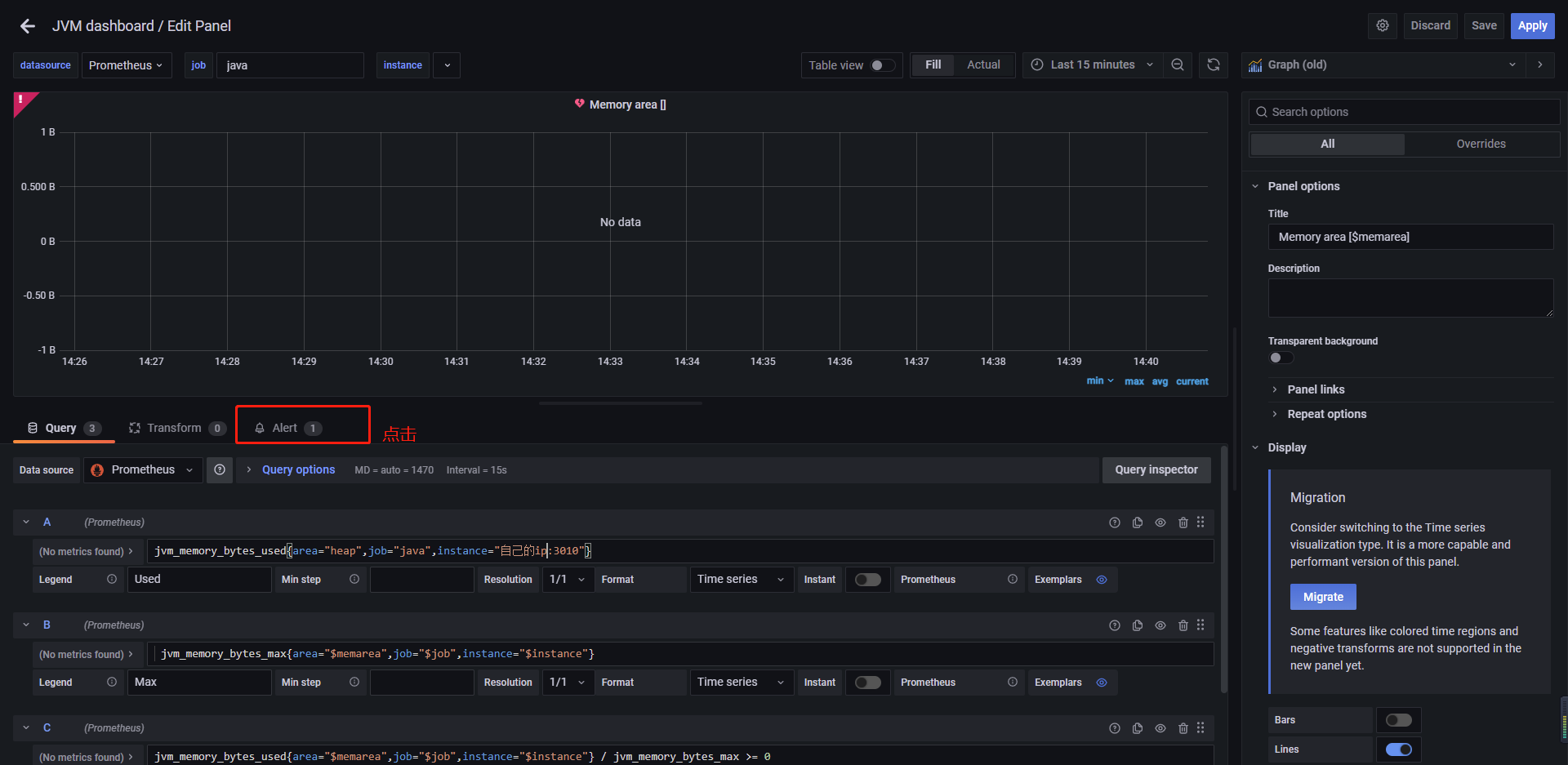Expand the Panel links section
The width and height of the screenshot is (1568, 765).
click(x=1316, y=389)
